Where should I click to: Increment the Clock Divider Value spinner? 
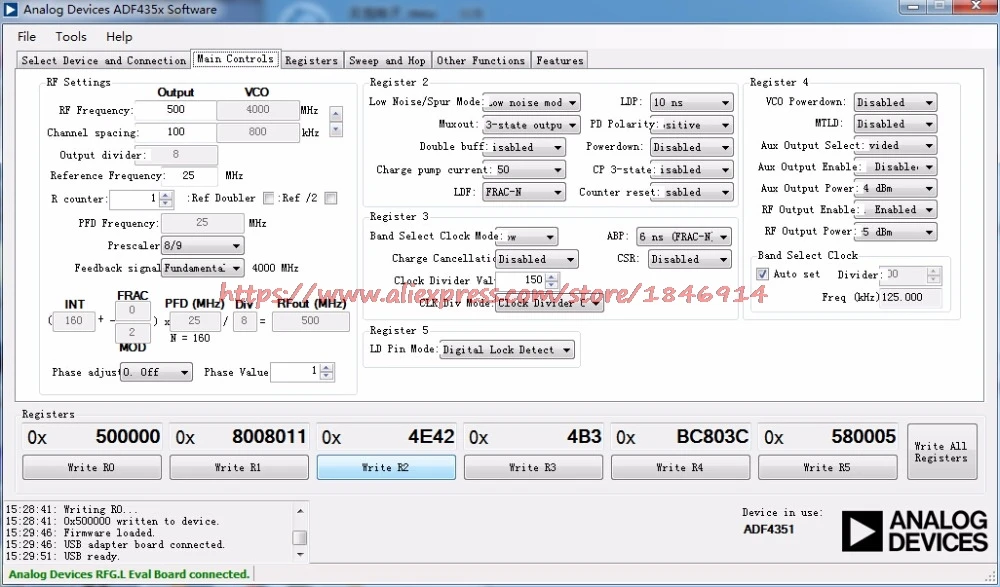pyautogui.click(x=552, y=276)
